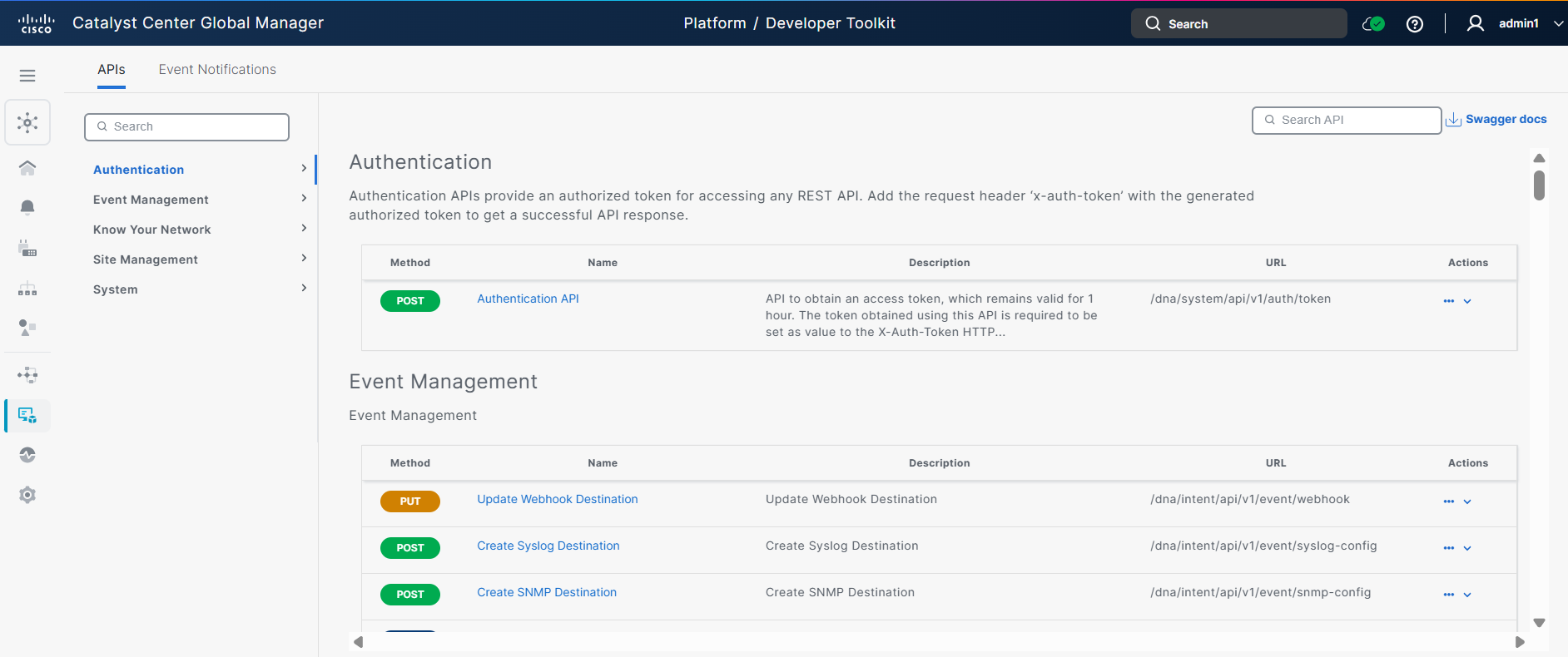The width and height of the screenshot is (1568, 657).
Task: Click the Description column header in Authentication table
Action: [x=939, y=263]
